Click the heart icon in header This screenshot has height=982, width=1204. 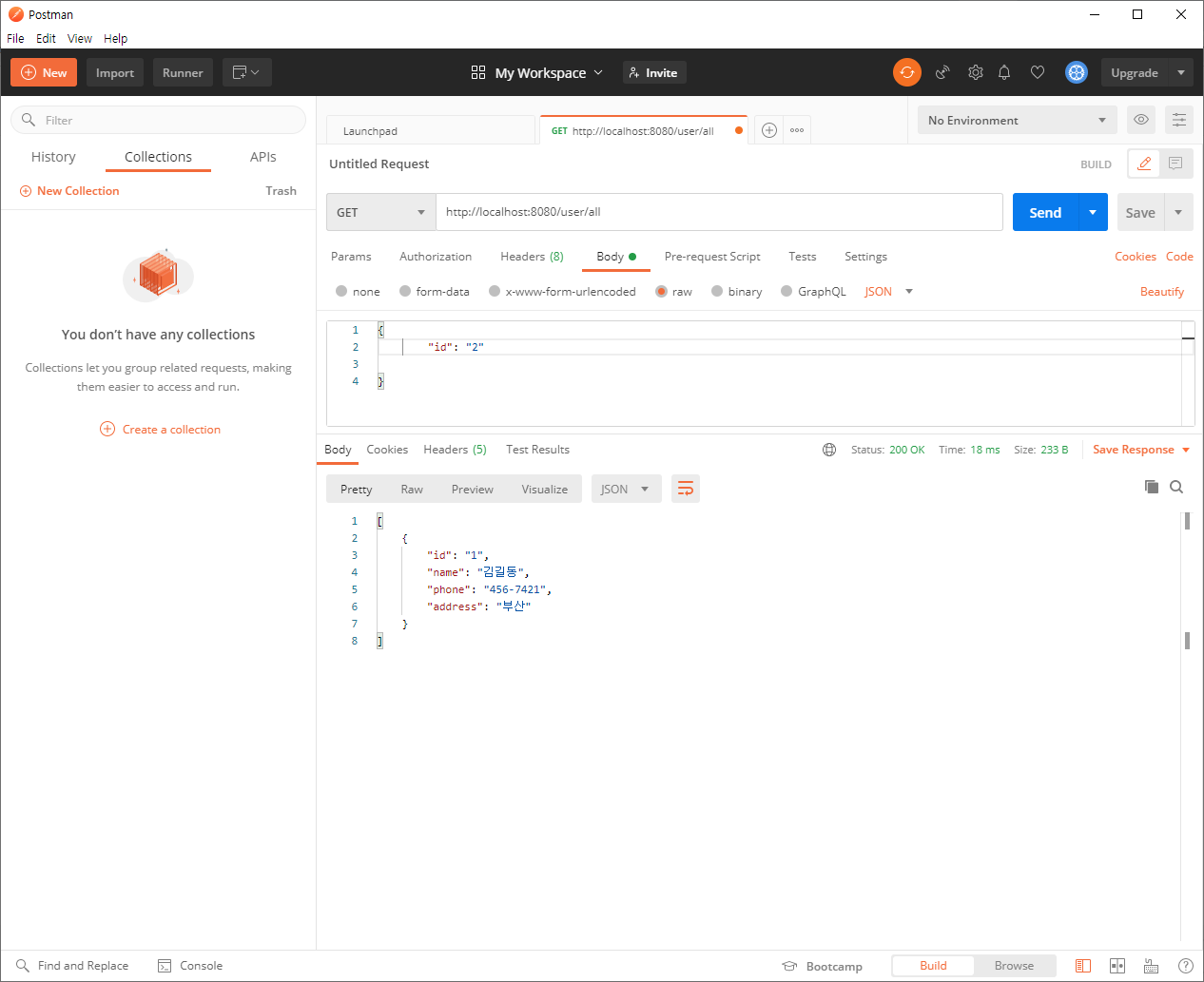click(x=1038, y=72)
